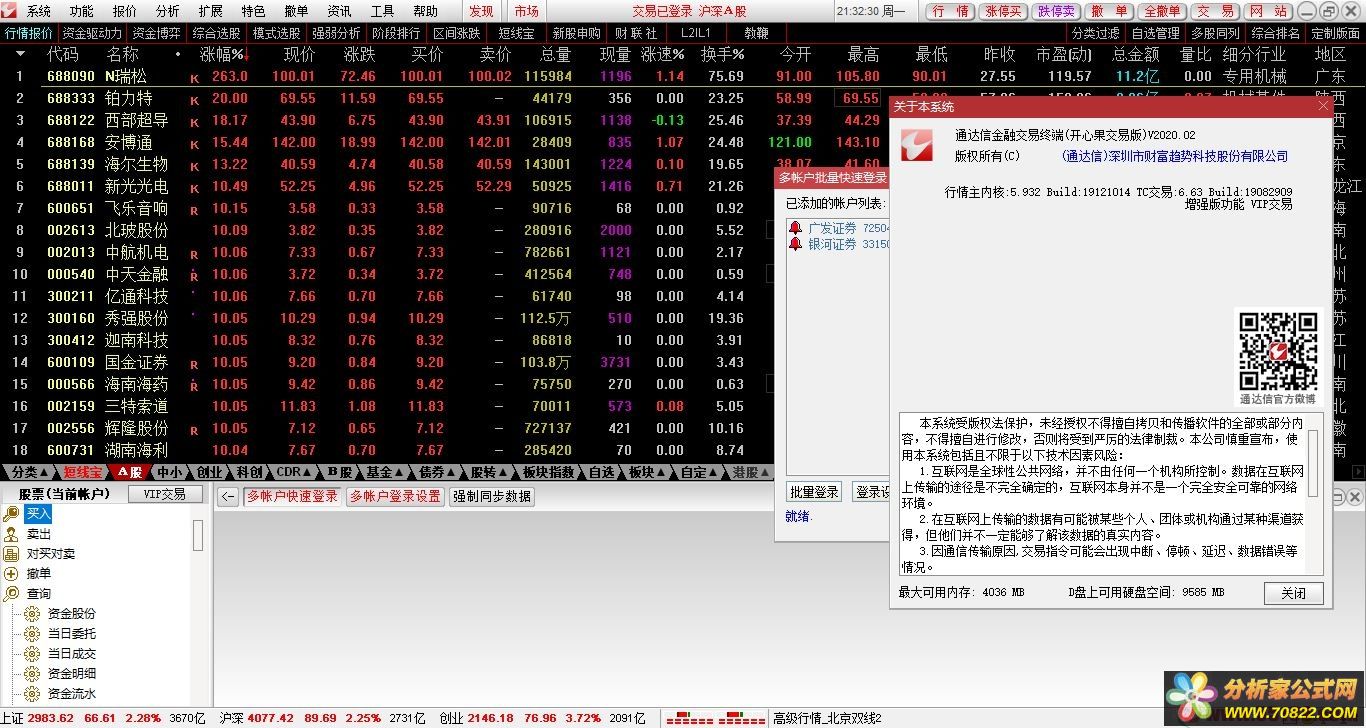
Task: Expand the 板块 tab menu
Action: point(646,472)
